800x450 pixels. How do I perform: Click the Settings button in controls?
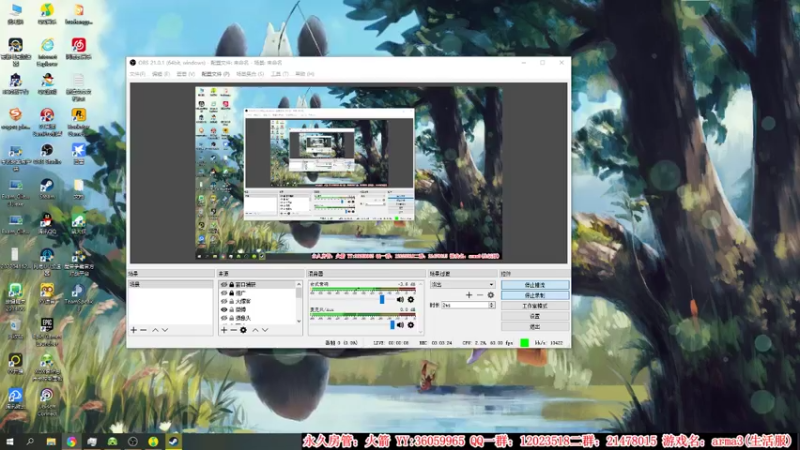(535, 316)
